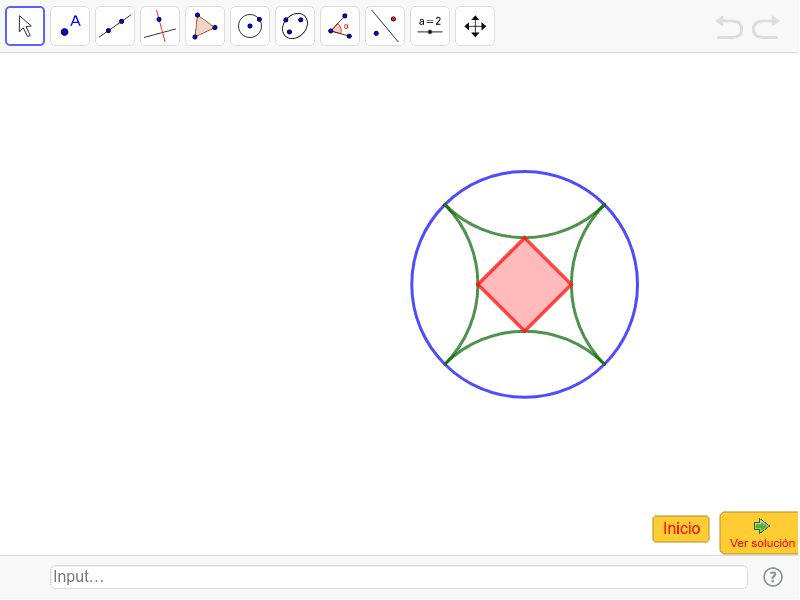Select the Move arrow tool
Screen dimensions: 800x600
click(x=25, y=26)
